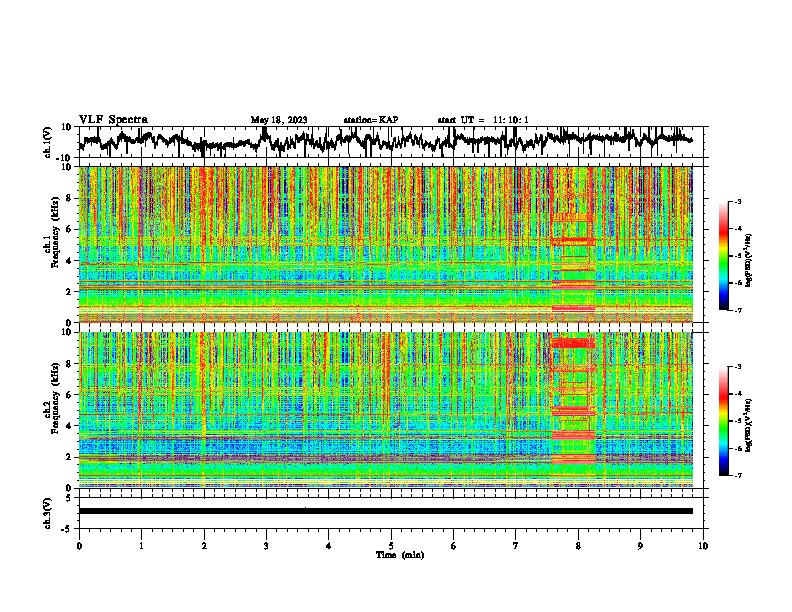The width and height of the screenshot is (792, 612).
Task: Click the ch.3 solid black signal band
Action: click(385, 511)
